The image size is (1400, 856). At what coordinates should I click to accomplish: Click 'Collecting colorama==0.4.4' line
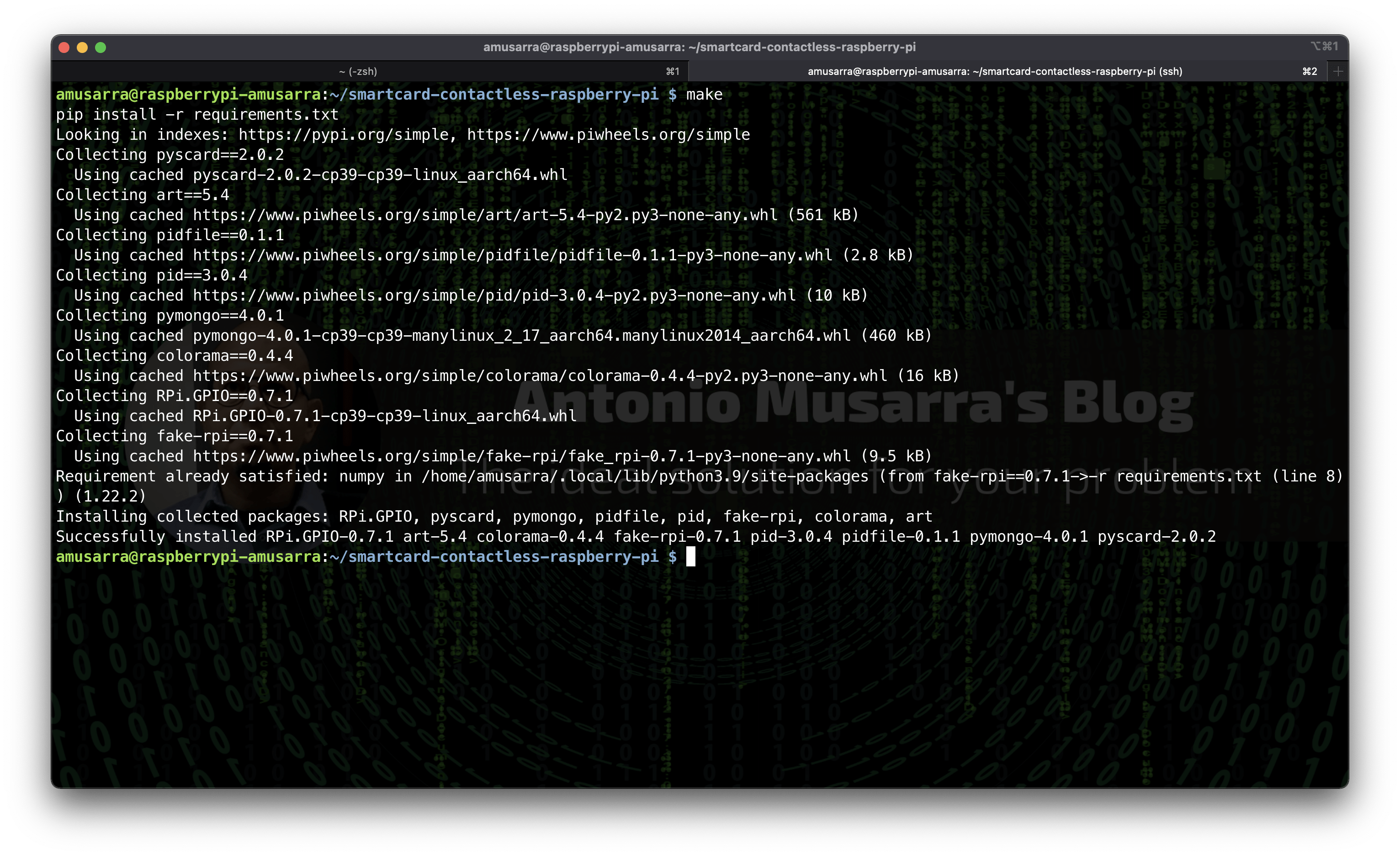pos(175,355)
